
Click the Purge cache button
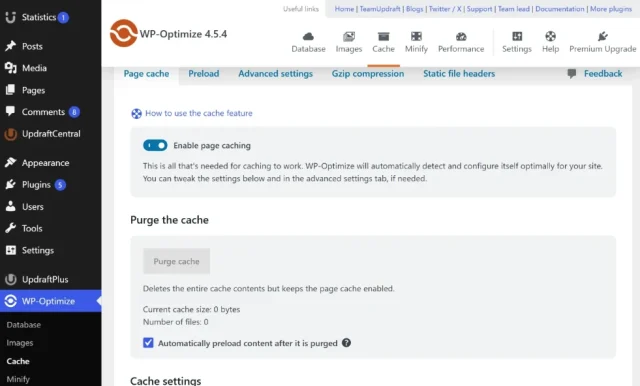(176, 261)
